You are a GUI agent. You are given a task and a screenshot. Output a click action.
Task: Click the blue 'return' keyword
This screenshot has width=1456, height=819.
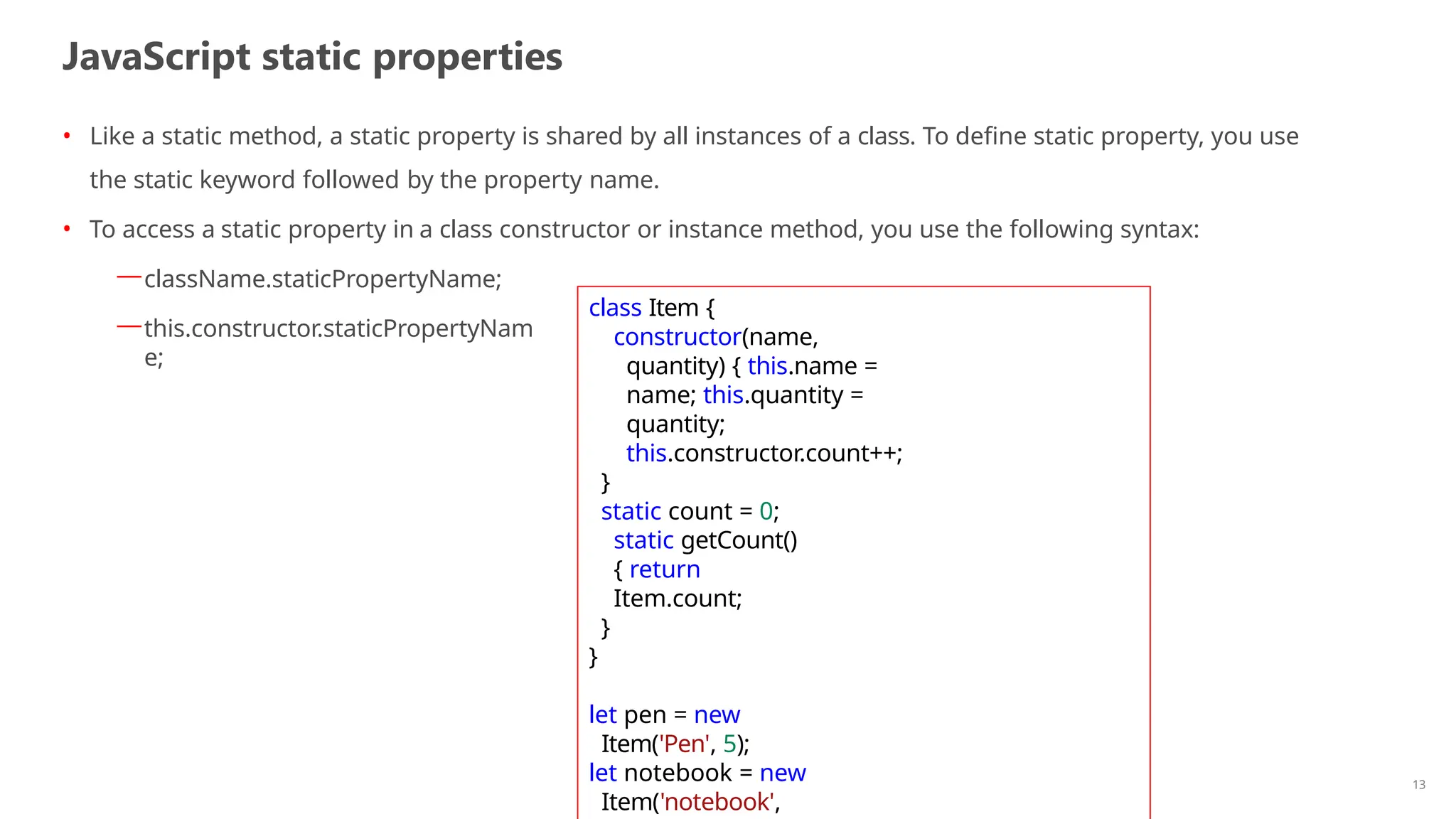[x=664, y=569]
